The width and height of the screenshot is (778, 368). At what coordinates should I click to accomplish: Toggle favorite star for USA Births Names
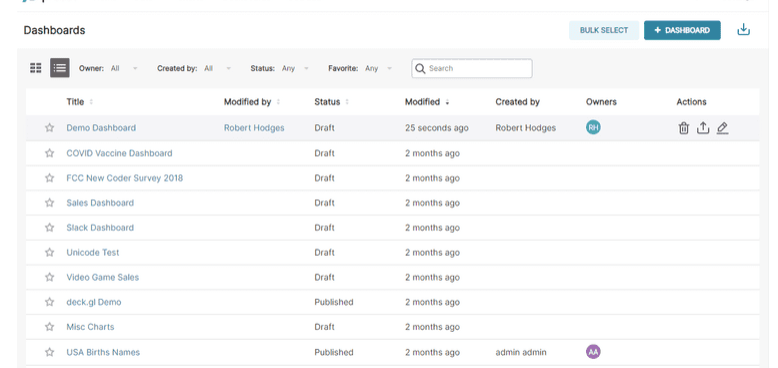click(49, 353)
